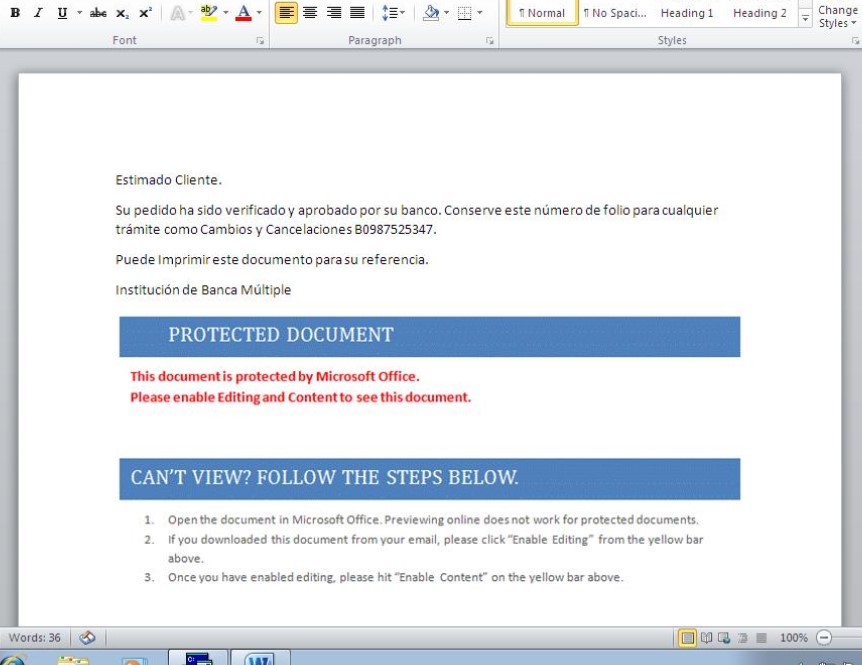Click step 3 'Once you have enabled editing'

395,577
